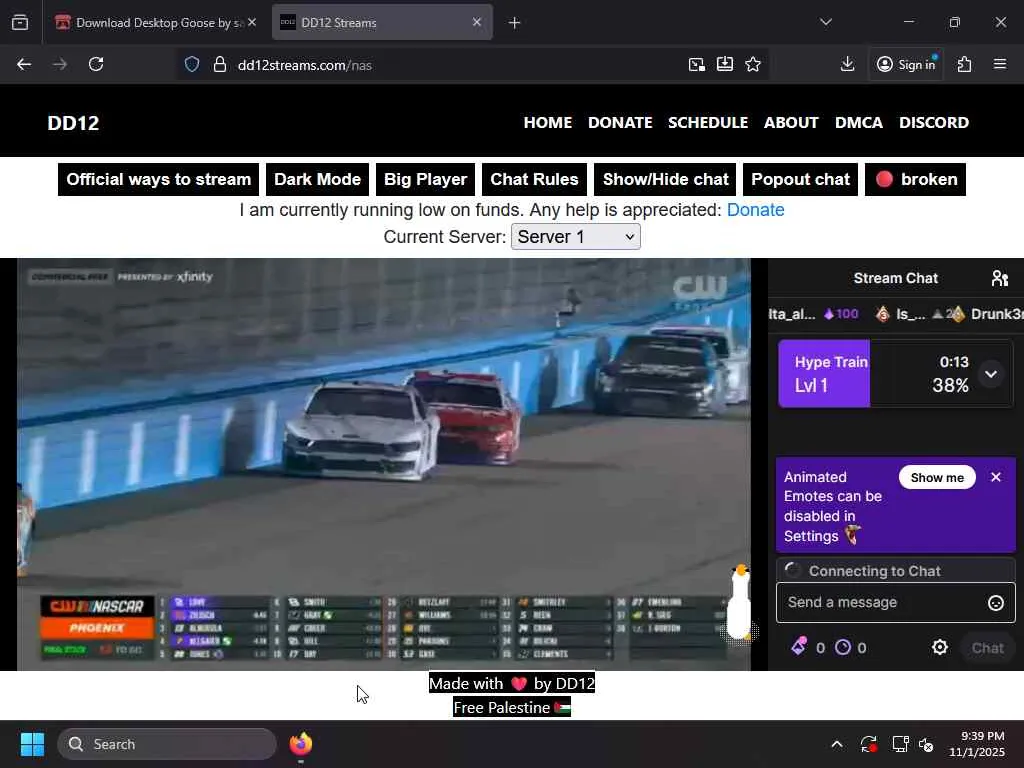1024x768 pixels.
Task: Report stream with broken button
Action: pyautogui.click(x=916, y=180)
